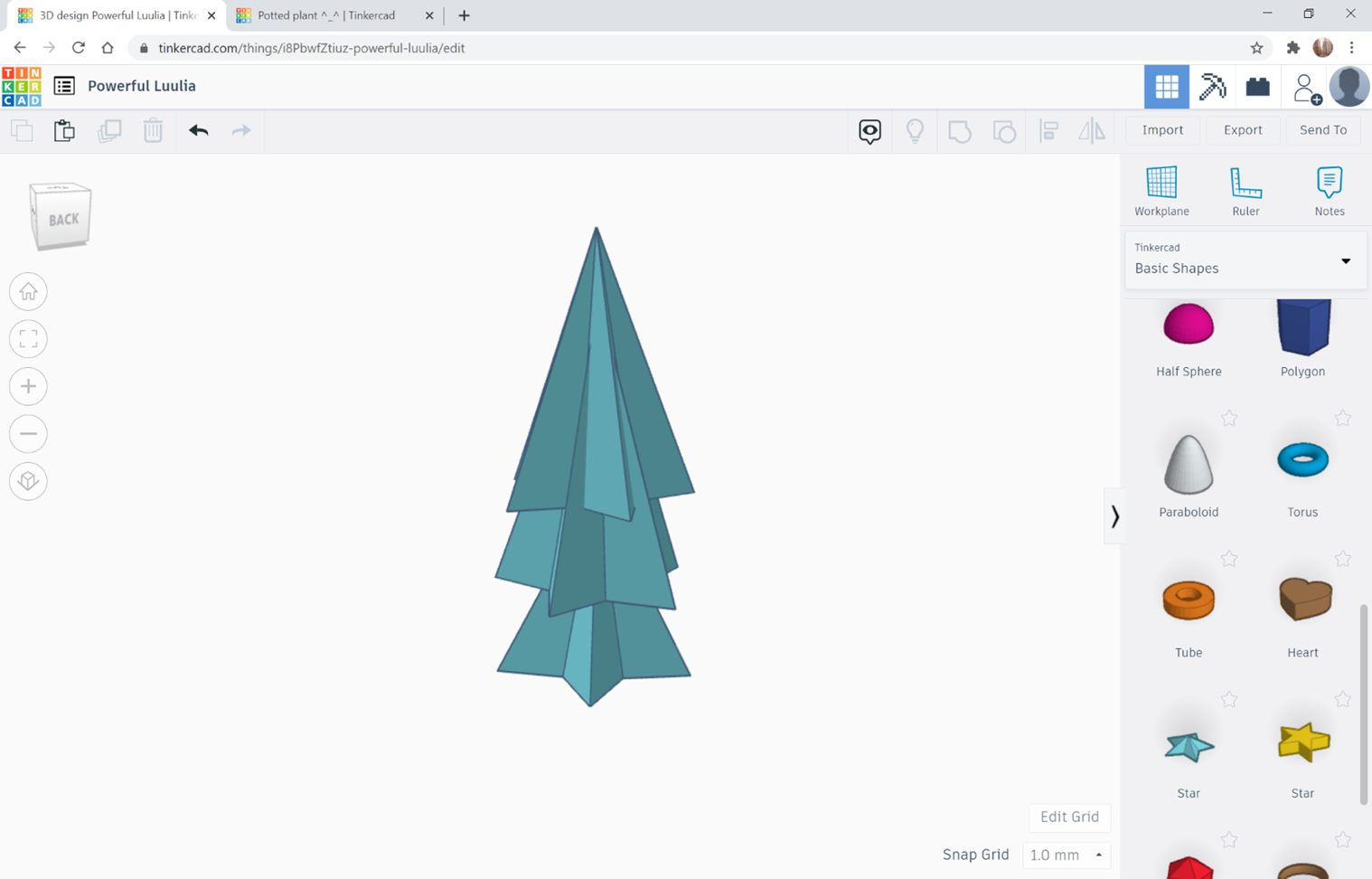Image resolution: width=1372 pixels, height=879 pixels.
Task: Click the Import button
Action: [1162, 130]
